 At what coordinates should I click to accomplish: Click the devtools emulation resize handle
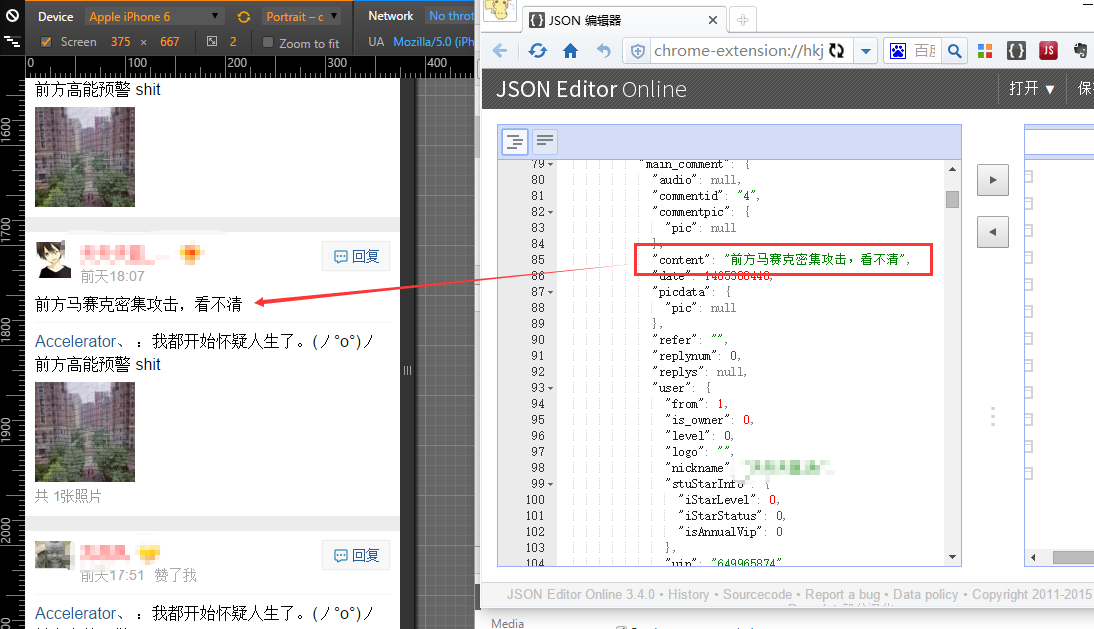(x=407, y=370)
